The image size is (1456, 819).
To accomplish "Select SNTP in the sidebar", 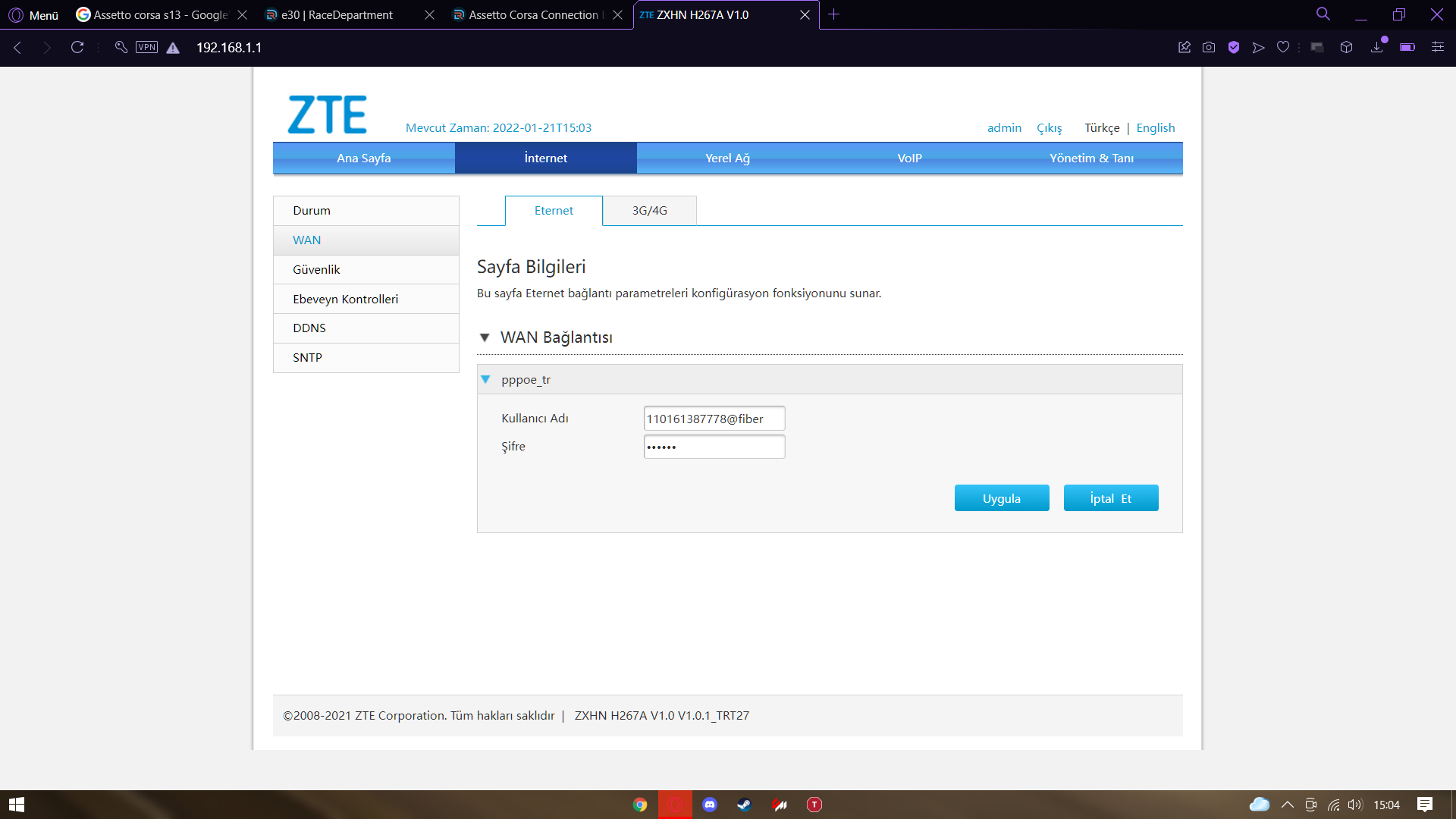I will 366,357.
